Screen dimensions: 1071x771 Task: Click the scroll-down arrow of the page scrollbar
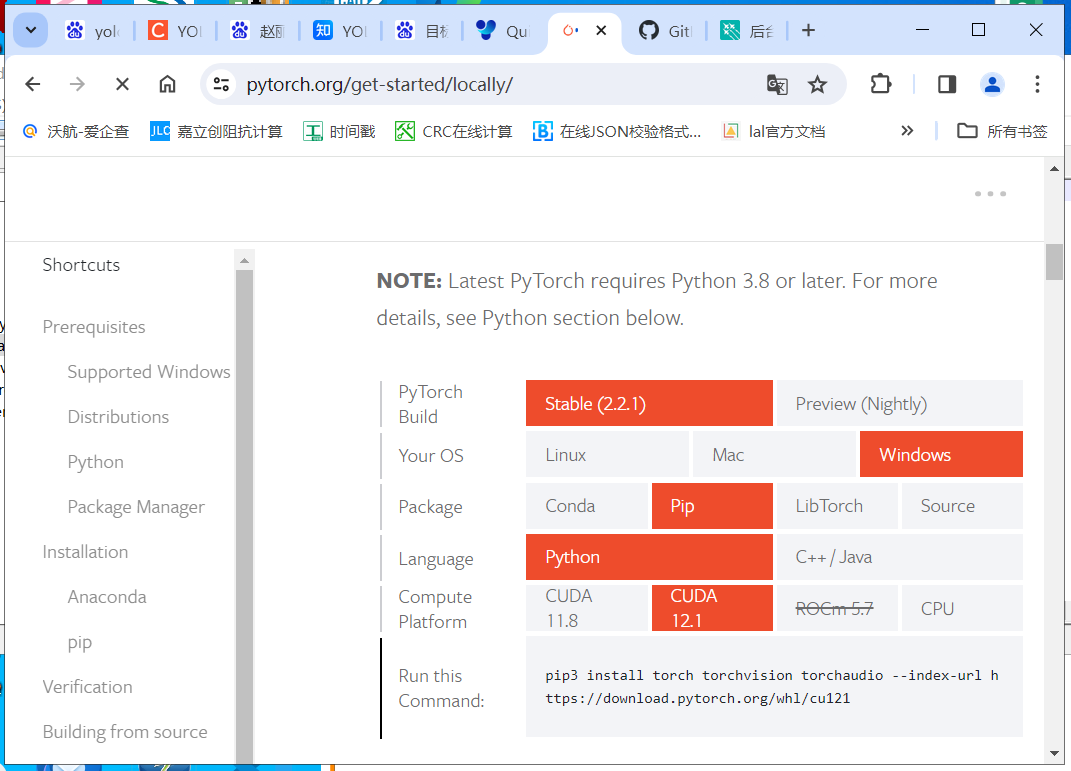pos(1054,753)
